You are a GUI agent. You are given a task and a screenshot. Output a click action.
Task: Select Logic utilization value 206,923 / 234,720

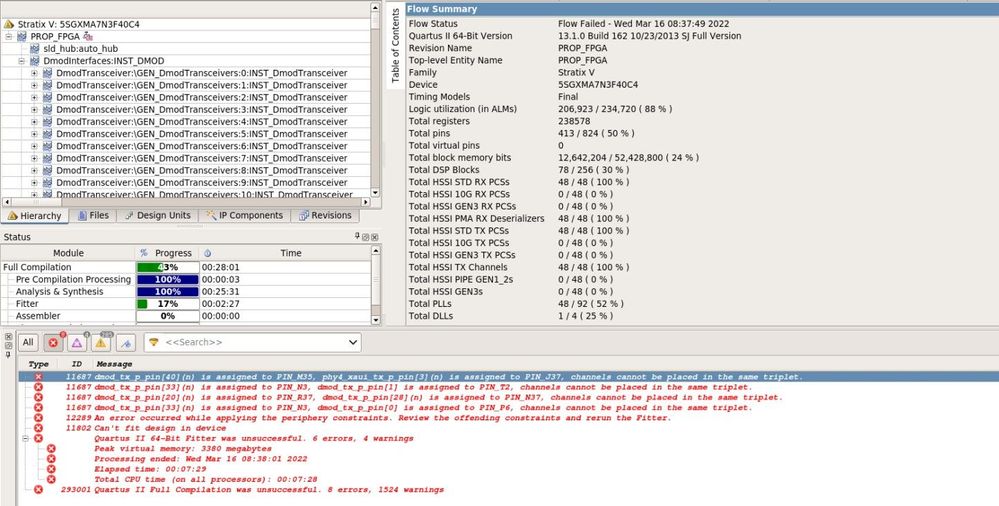pyautogui.click(x=615, y=109)
